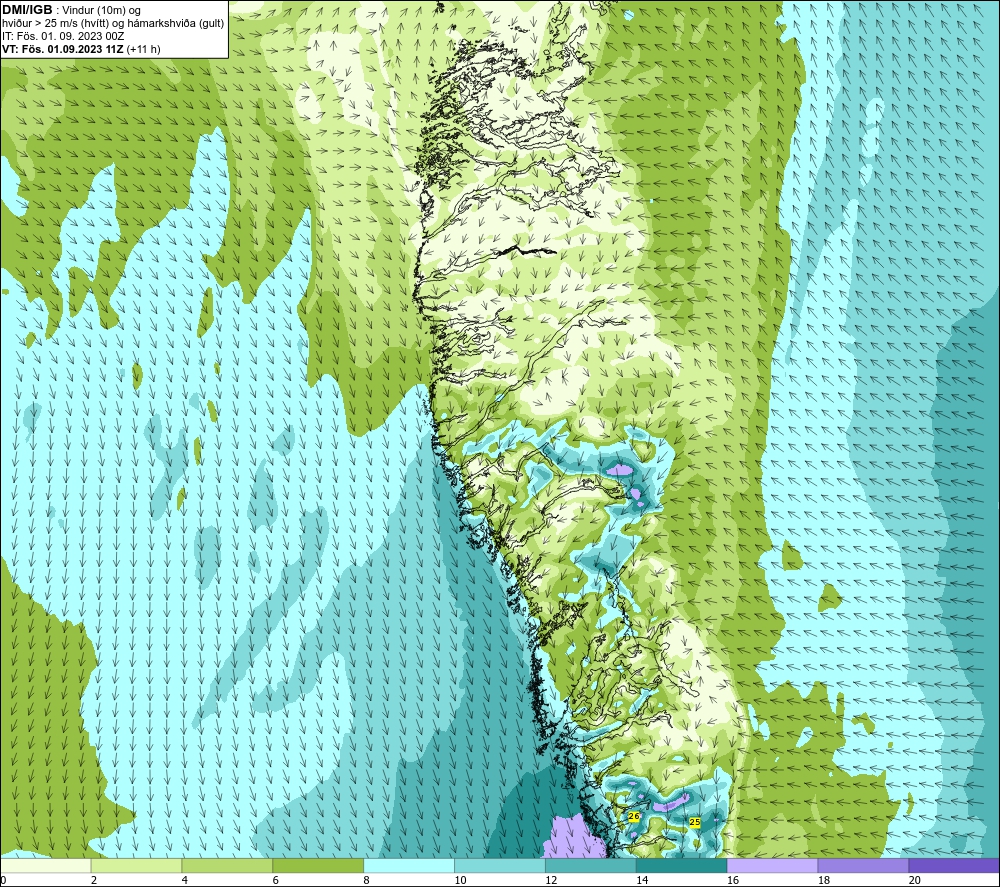1000x887 pixels.
Task: Click the yellow gust label "26"
Action: pos(633,816)
